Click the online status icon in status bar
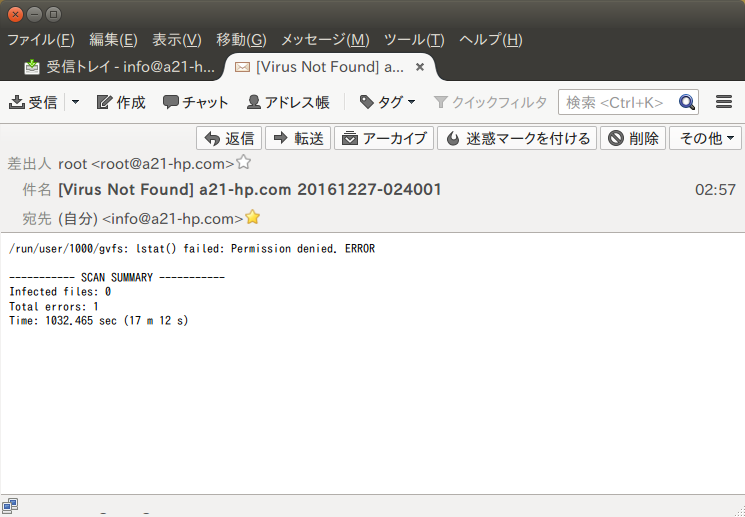The image size is (745, 517). 10,506
